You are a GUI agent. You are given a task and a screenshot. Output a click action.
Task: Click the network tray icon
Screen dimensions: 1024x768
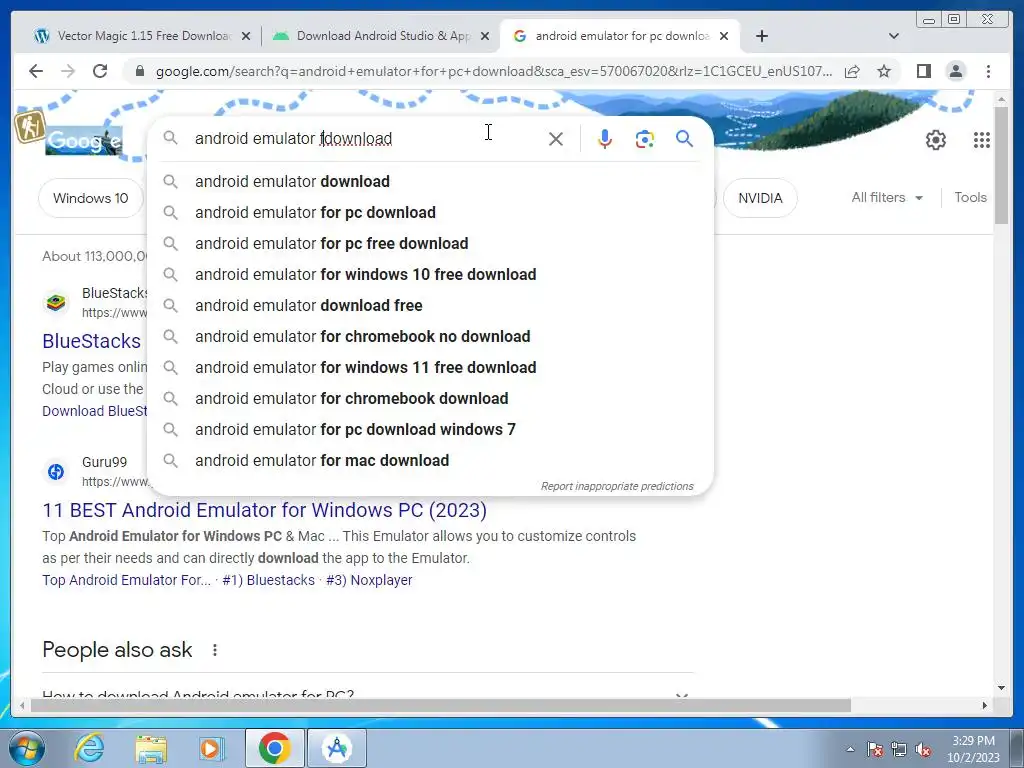(x=899, y=749)
